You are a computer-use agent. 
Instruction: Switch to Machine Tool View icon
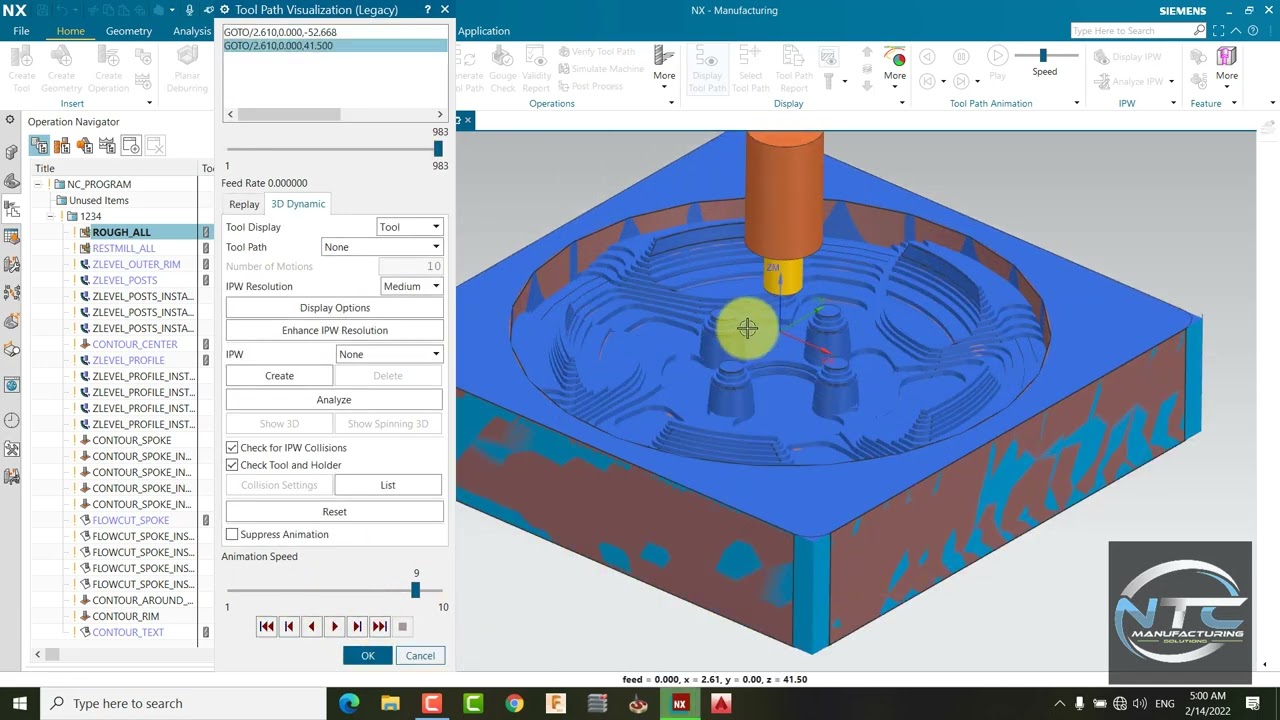(62, 146)
